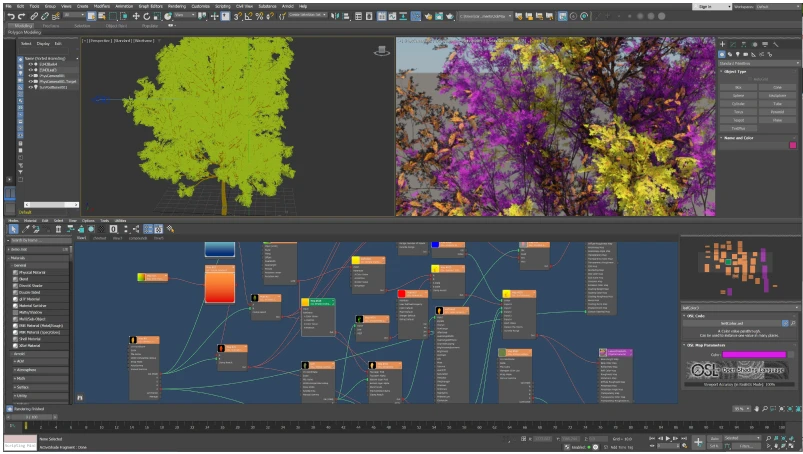Click the Select and Link icon

(32, 16)
